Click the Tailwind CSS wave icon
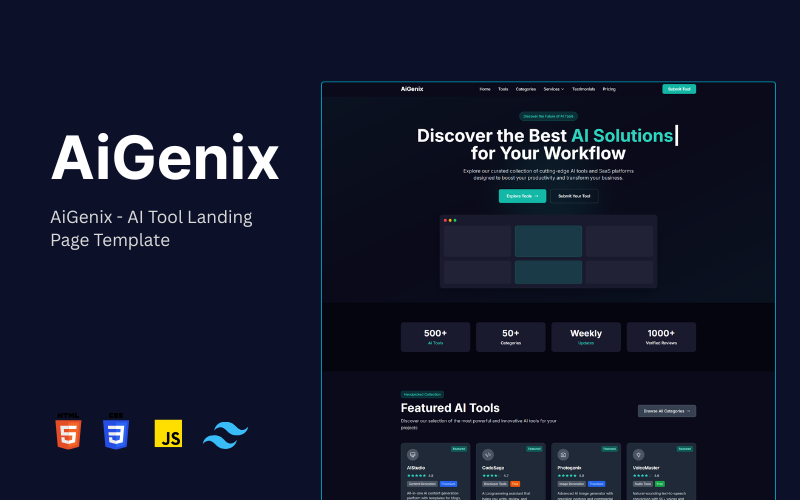The height and width of the screenshot is (500, 800). 225,434
